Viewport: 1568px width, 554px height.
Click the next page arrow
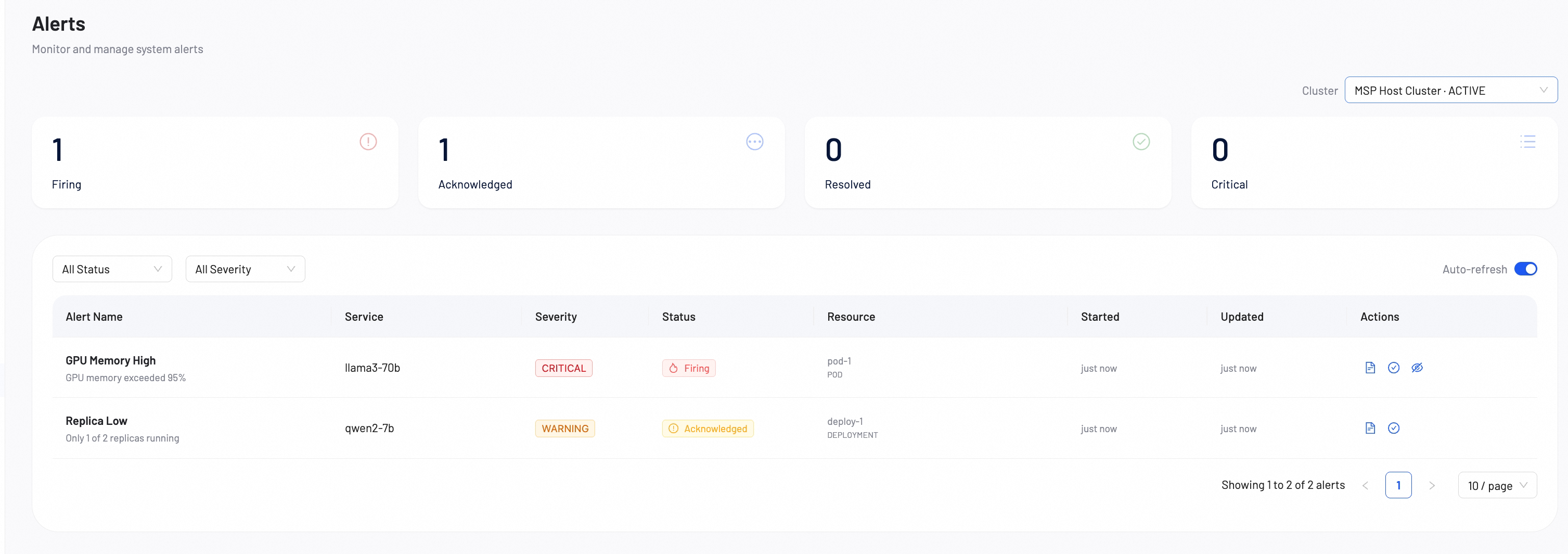pos(1432,485)
